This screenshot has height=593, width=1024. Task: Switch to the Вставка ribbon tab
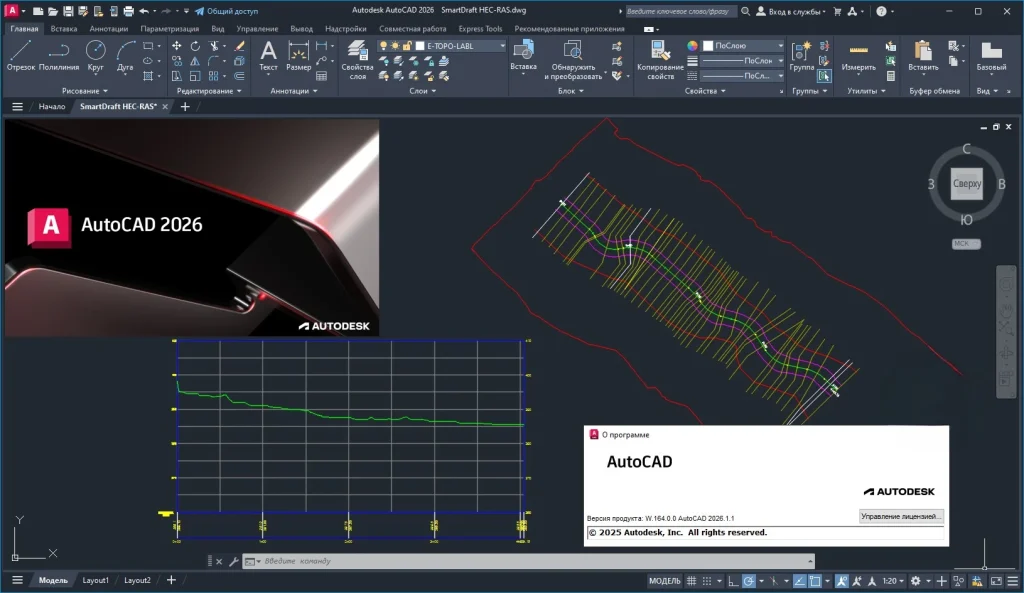[63, 29]
